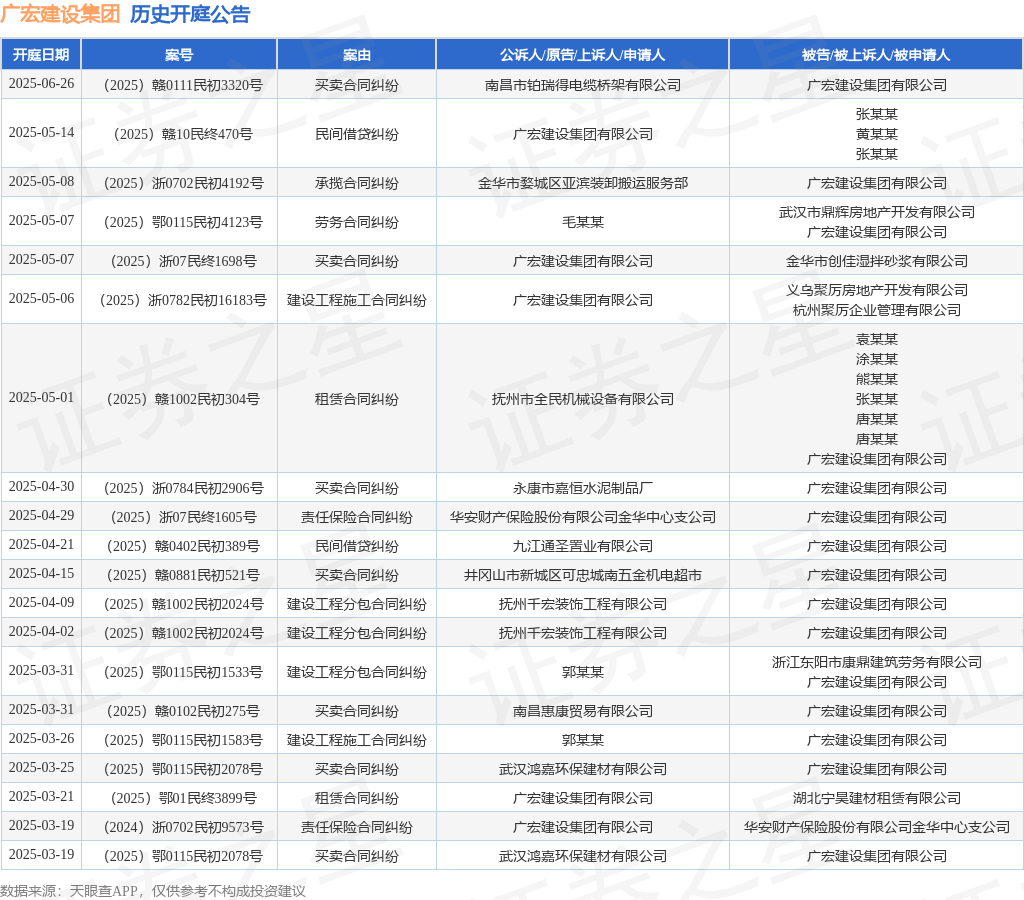This screenshot has height=900, width=1024.
Task: Click the date cell 2025-04-30
Action: (x=41, y=487)
